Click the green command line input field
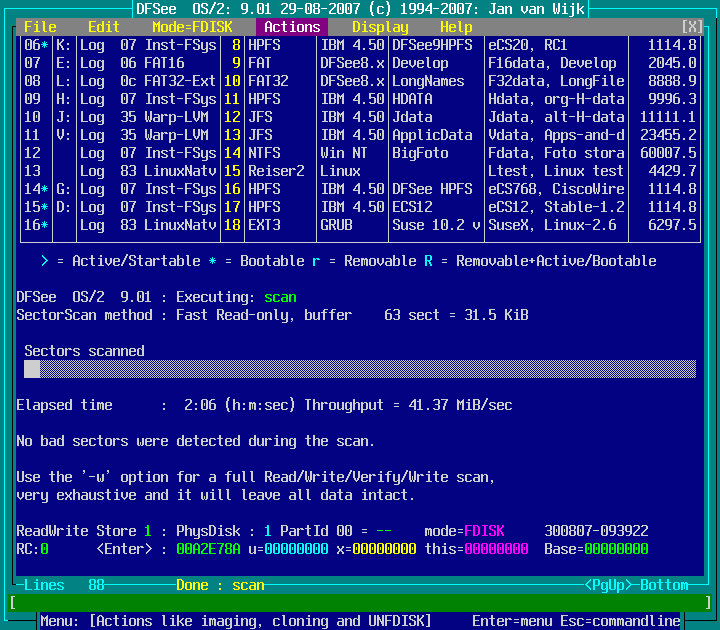This screenshot has width=720, height=630. tap(360, 603)
